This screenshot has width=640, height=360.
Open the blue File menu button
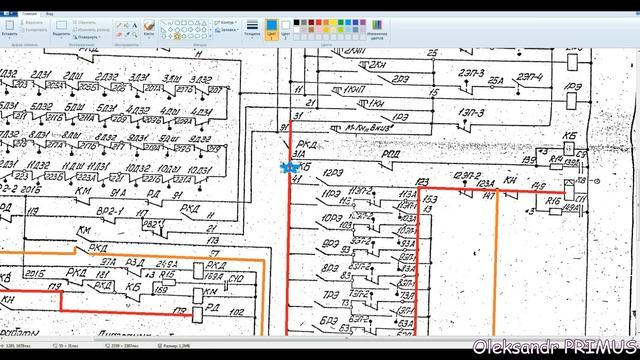point(8,14)
